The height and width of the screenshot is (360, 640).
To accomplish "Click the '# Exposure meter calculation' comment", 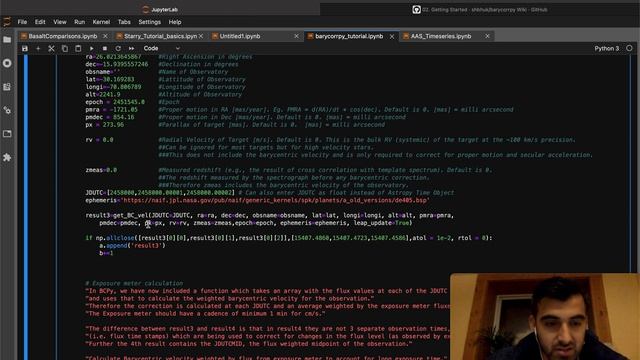I will 134,283.
